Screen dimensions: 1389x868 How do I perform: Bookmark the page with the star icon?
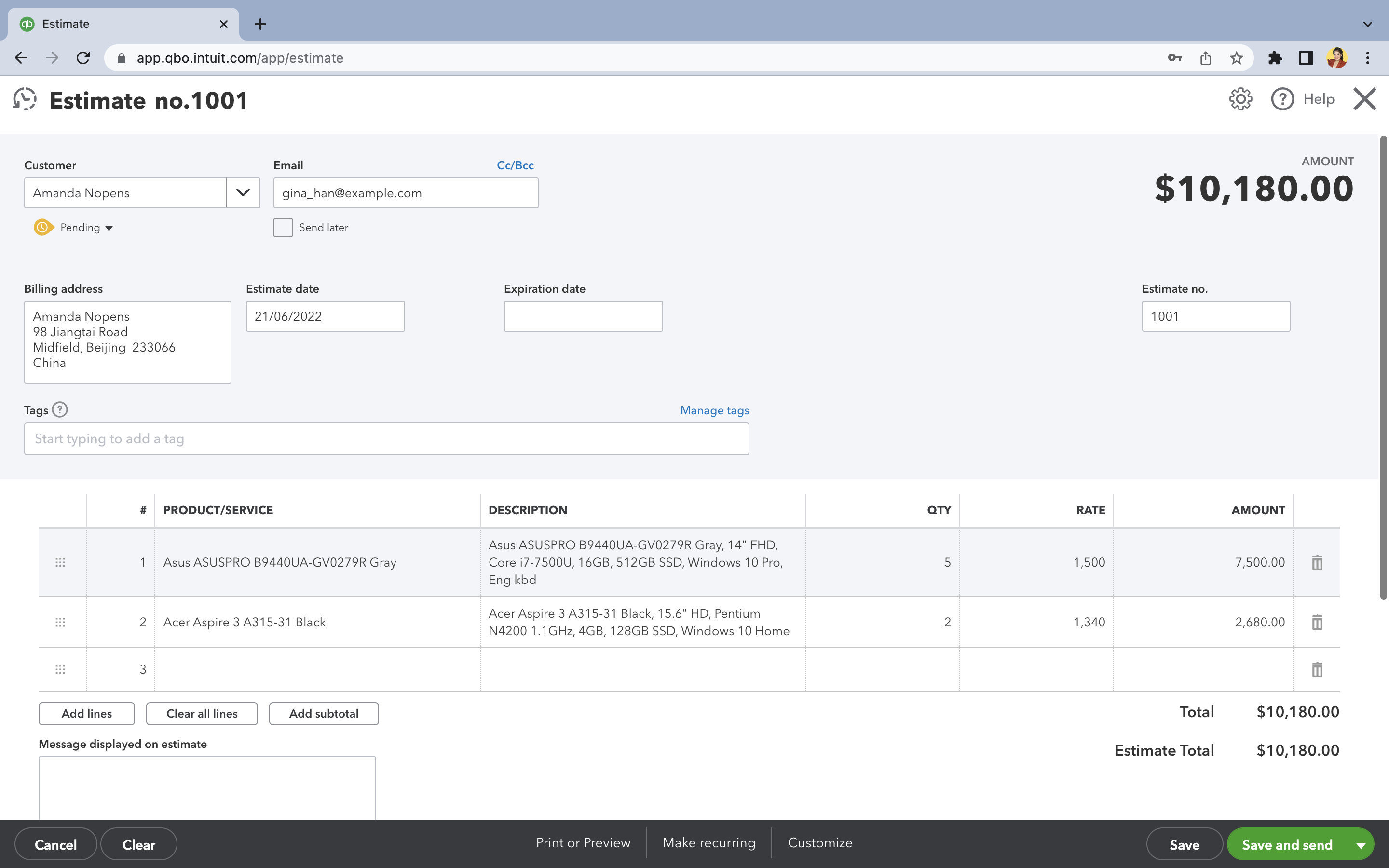pyautogui.click(x=1236, y=58)
